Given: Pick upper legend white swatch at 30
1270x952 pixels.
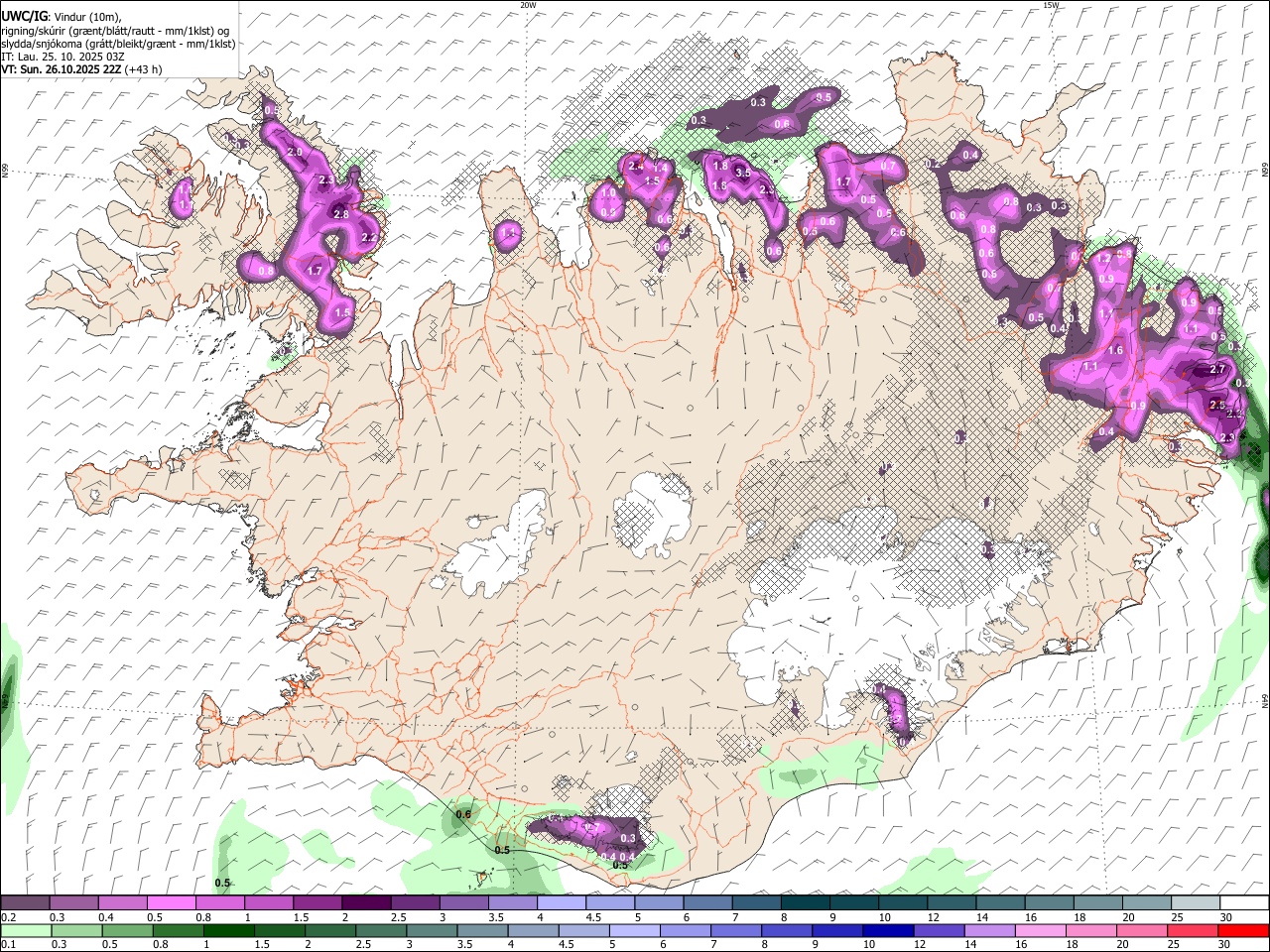Looking at the screenshot, I should point(1244,902).
